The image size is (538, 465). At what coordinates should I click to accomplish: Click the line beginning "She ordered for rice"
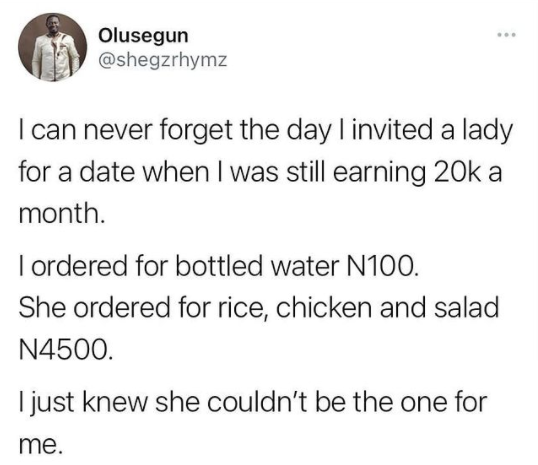coord(259,307)
